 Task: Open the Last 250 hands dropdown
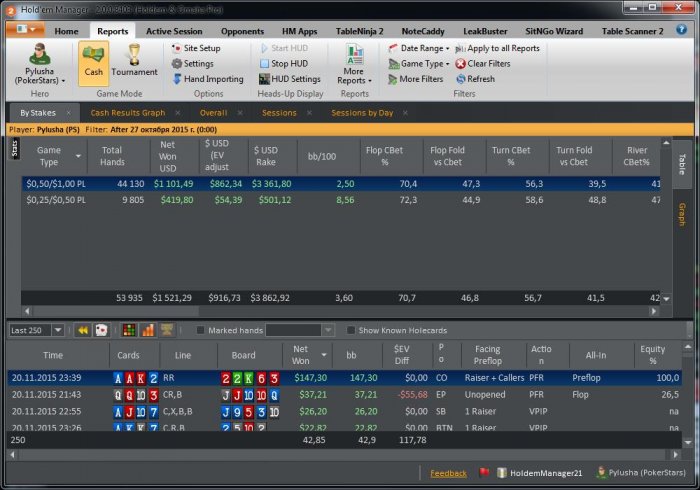click(37, 330)
